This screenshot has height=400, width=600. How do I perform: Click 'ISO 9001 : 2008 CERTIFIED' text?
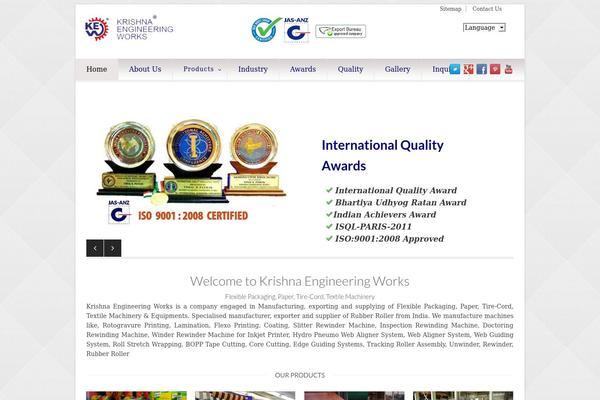click(193, 216)
